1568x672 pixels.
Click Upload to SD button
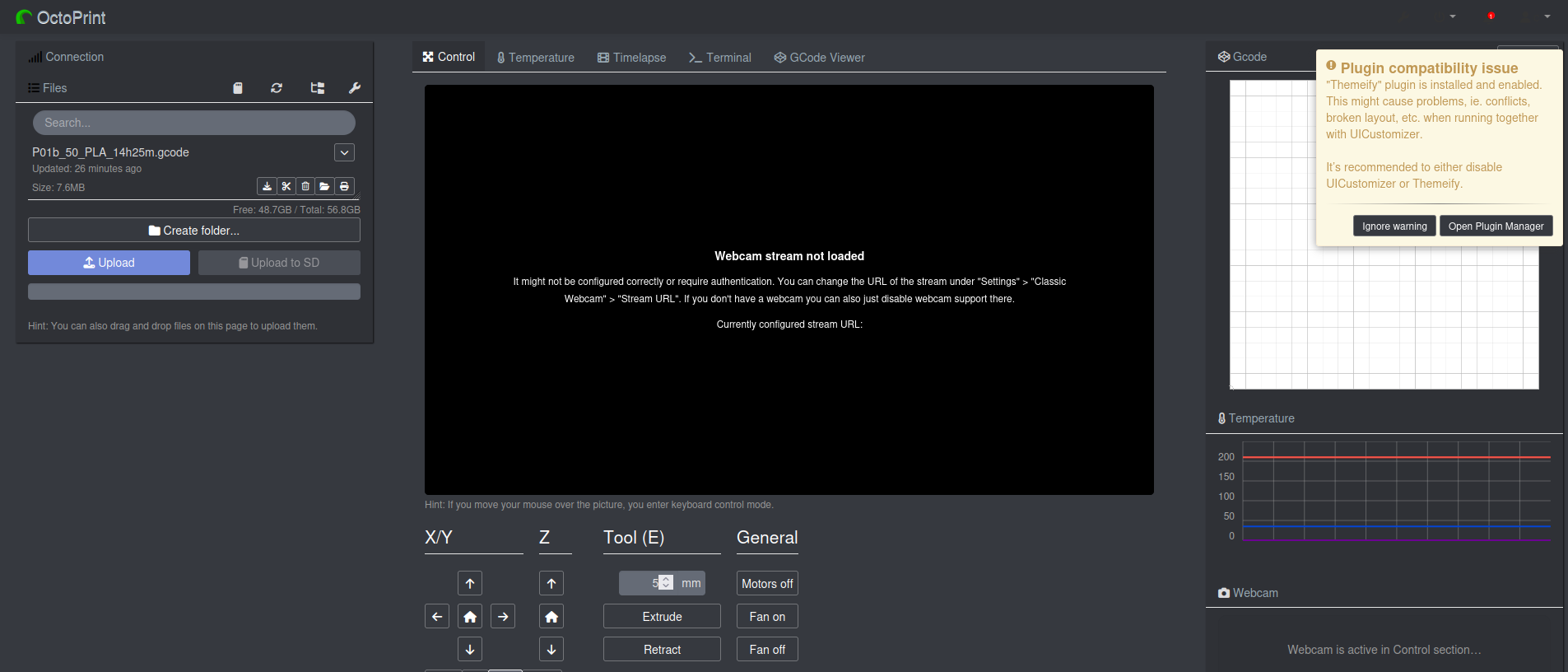pos(279,263)
